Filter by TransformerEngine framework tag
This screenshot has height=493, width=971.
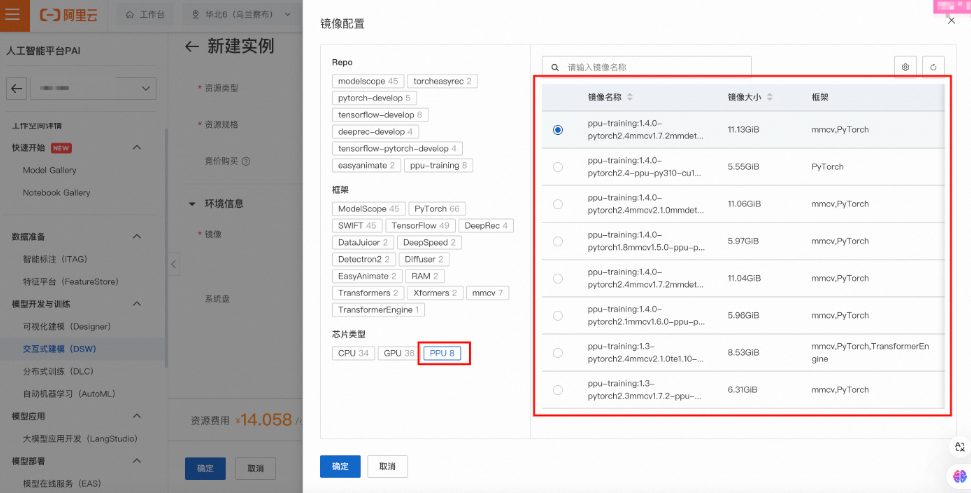378,310
